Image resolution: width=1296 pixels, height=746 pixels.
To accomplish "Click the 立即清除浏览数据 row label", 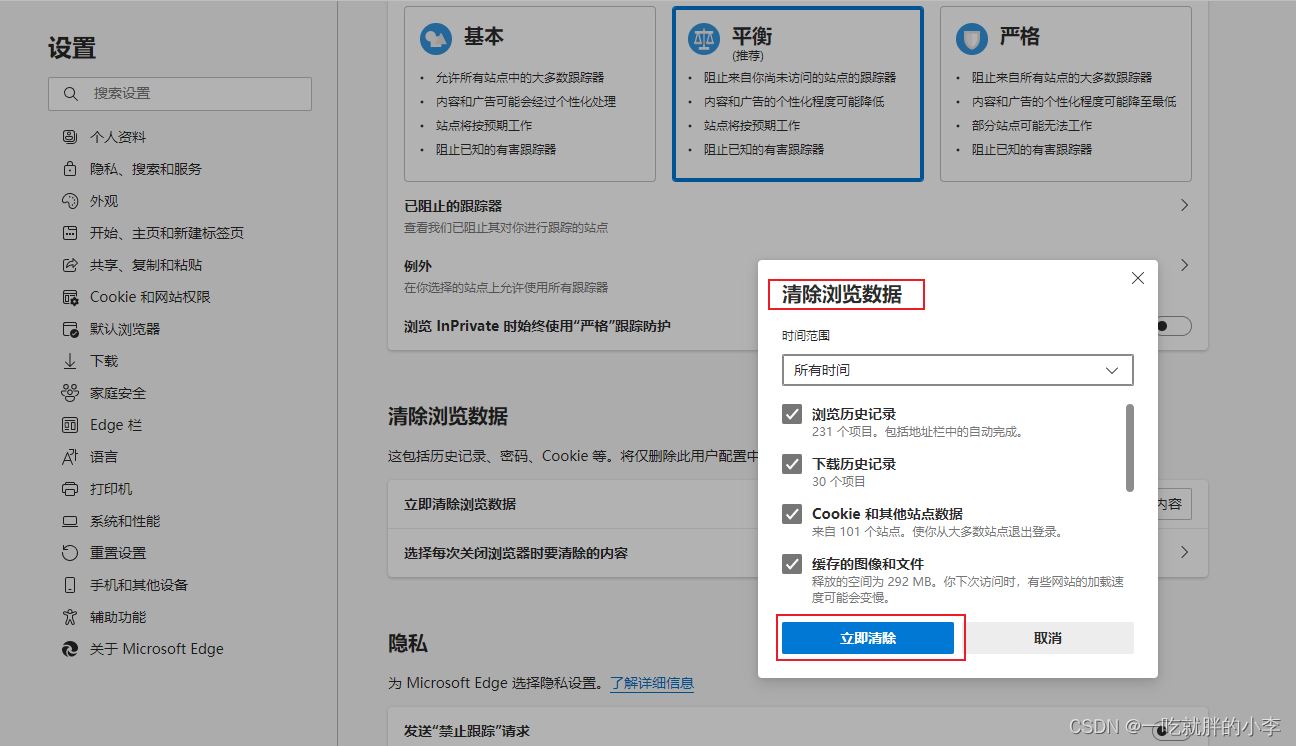I will (460, 504).
